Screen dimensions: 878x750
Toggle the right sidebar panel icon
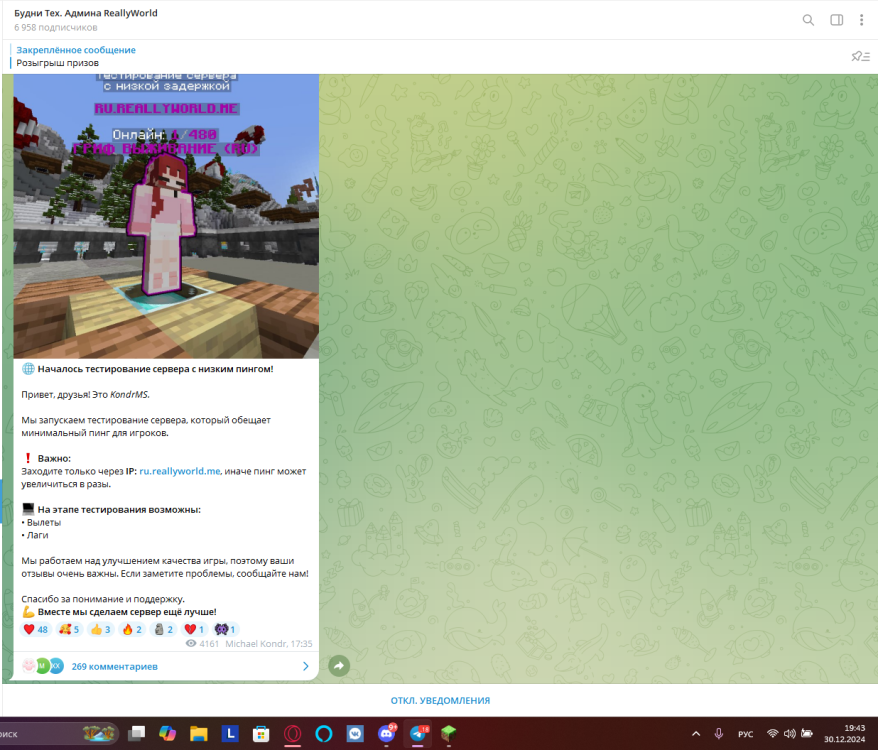pos(837,20)
